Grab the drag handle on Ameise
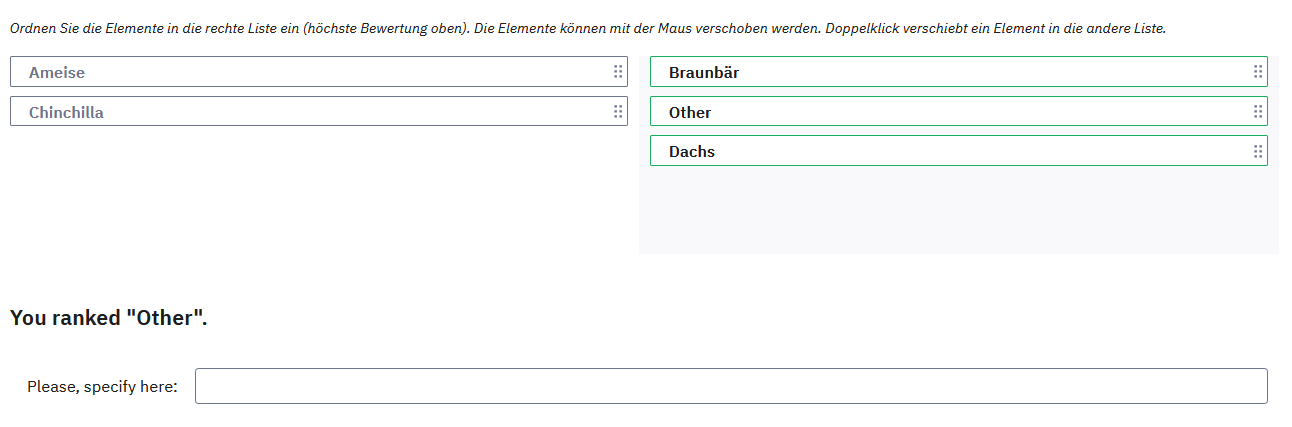 (x=618, y=72)
